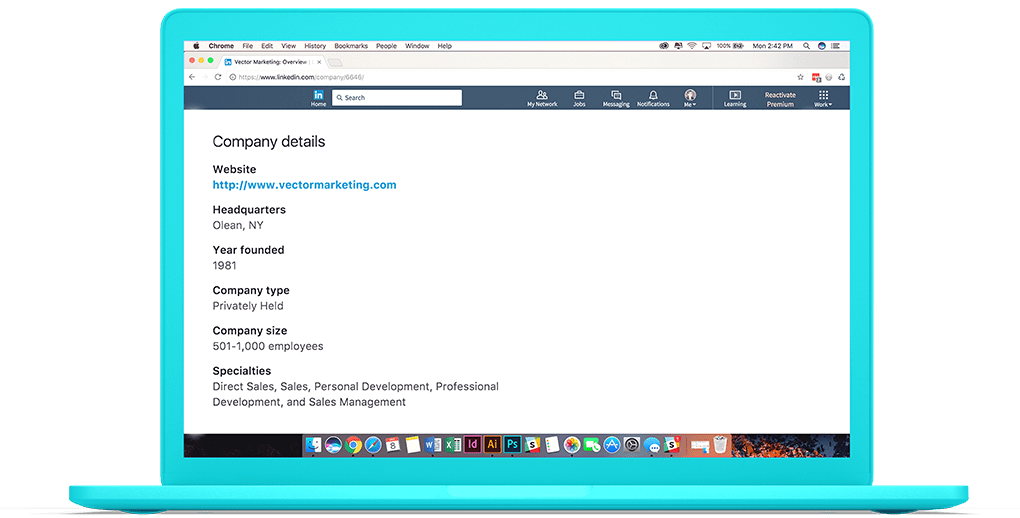Open Spotlight search in menu bar
Screen dimensions: 1020x518
(807, 46)
